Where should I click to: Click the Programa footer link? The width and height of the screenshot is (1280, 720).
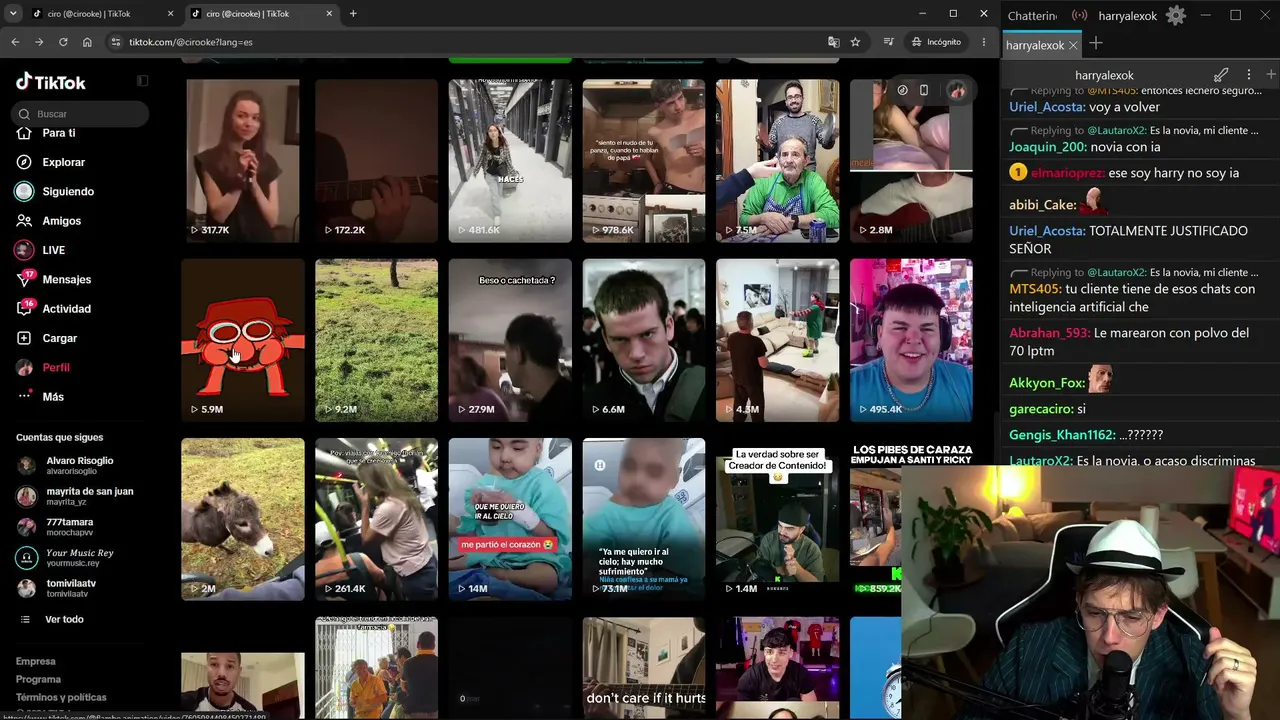tap(38, 679)
